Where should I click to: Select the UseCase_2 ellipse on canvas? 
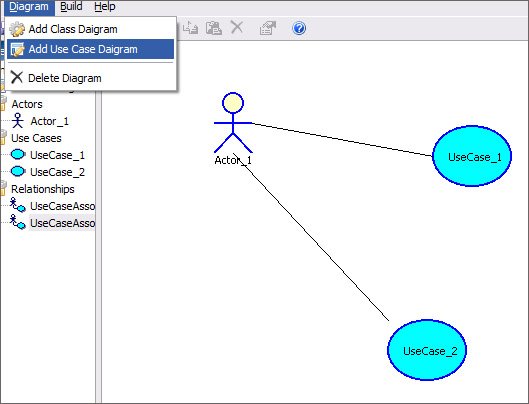(427, 350)
